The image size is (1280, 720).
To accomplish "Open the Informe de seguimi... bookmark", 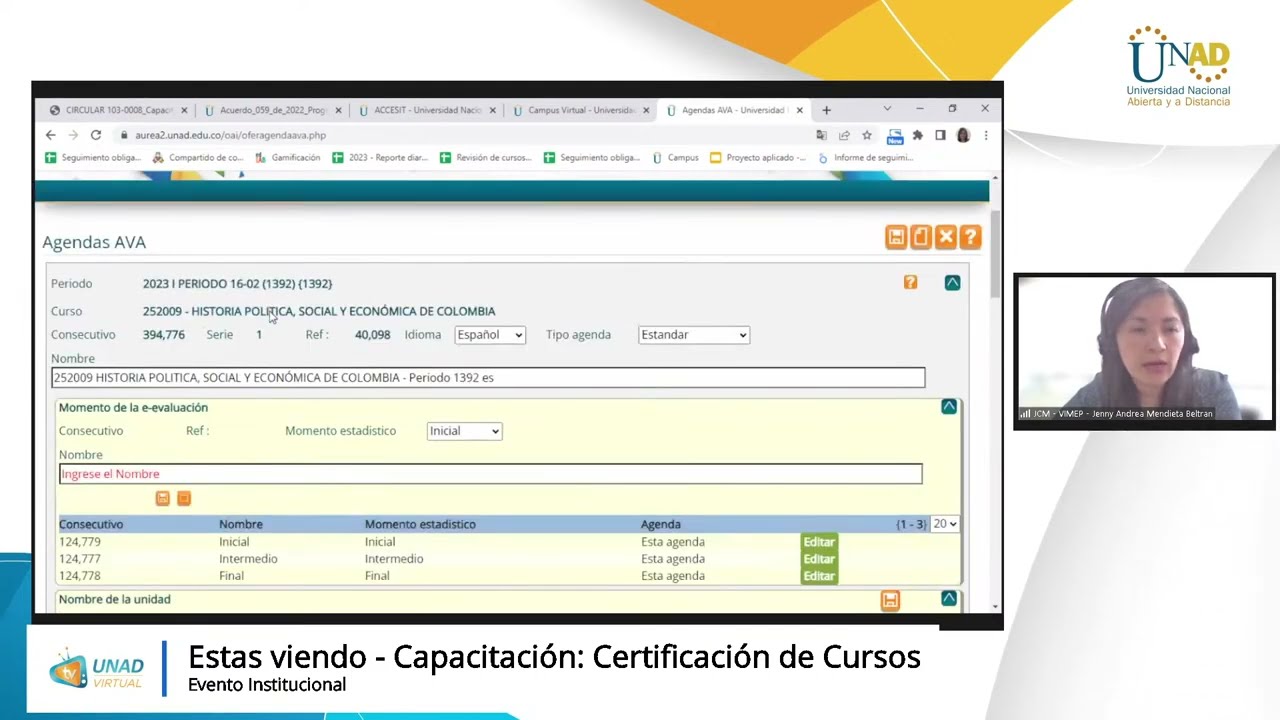I will (865, 158).
